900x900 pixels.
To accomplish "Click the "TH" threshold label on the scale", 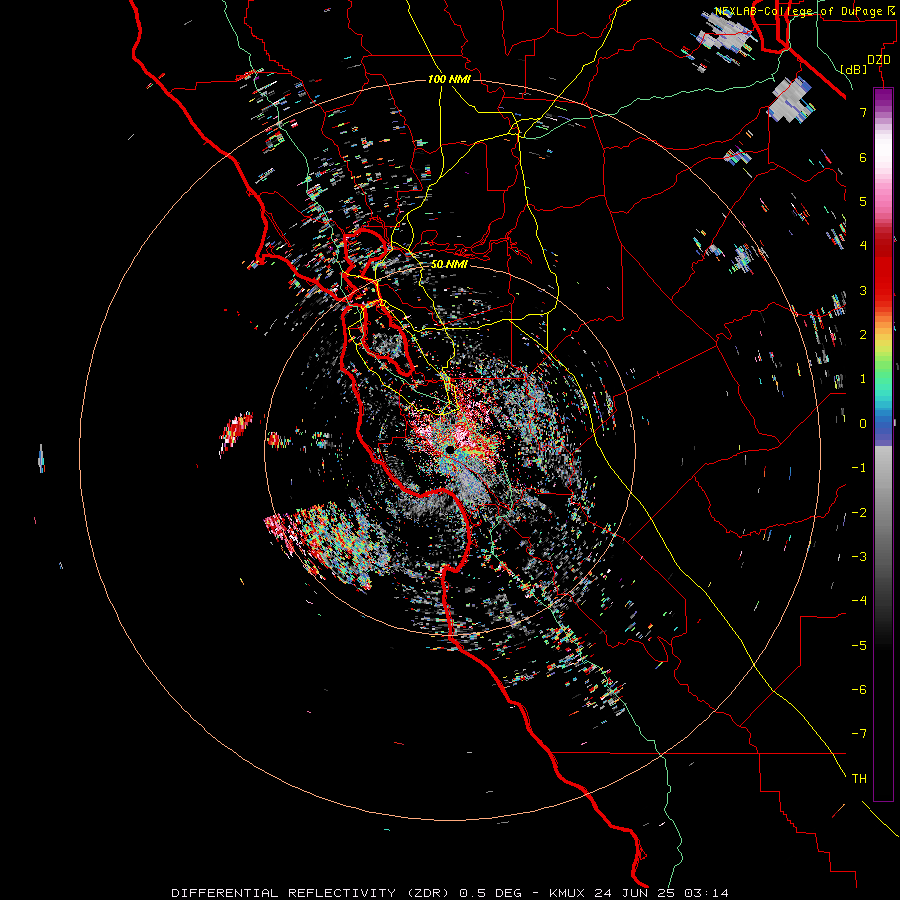I will click(859, 779).
